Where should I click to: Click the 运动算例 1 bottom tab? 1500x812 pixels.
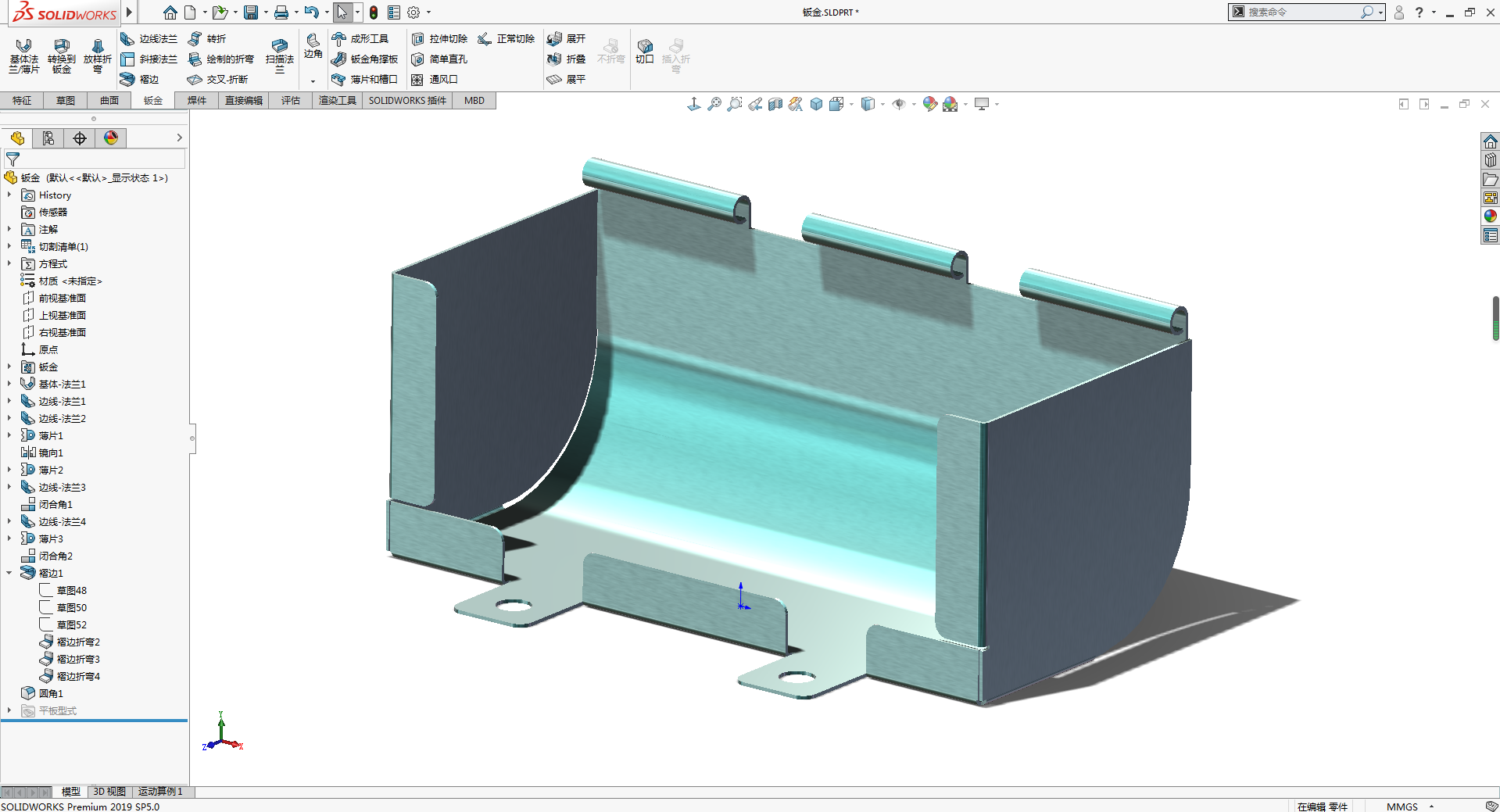point(160,792)
